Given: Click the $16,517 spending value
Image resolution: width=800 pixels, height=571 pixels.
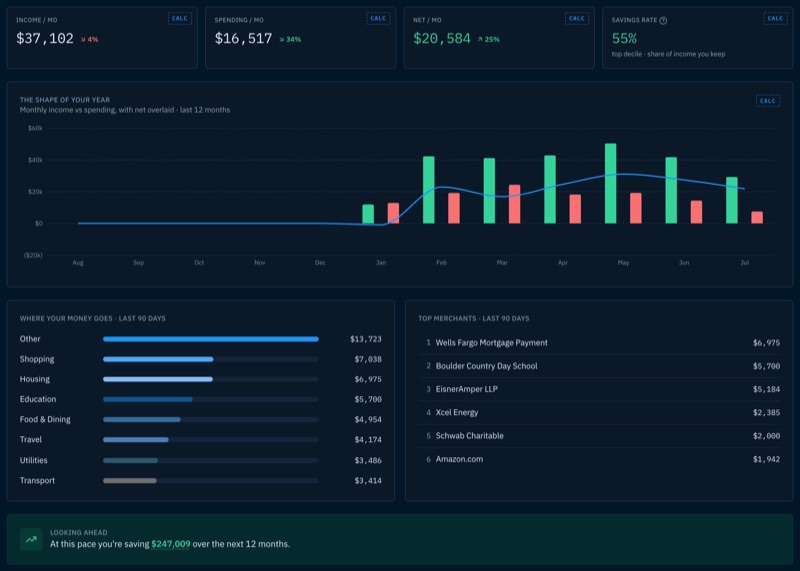Looking at the screenshot, I should coord(243,38).
